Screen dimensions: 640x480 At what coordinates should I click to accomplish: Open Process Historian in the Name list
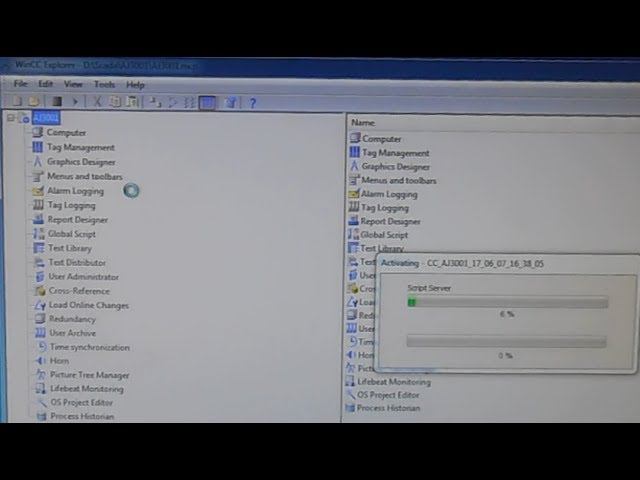388,408
